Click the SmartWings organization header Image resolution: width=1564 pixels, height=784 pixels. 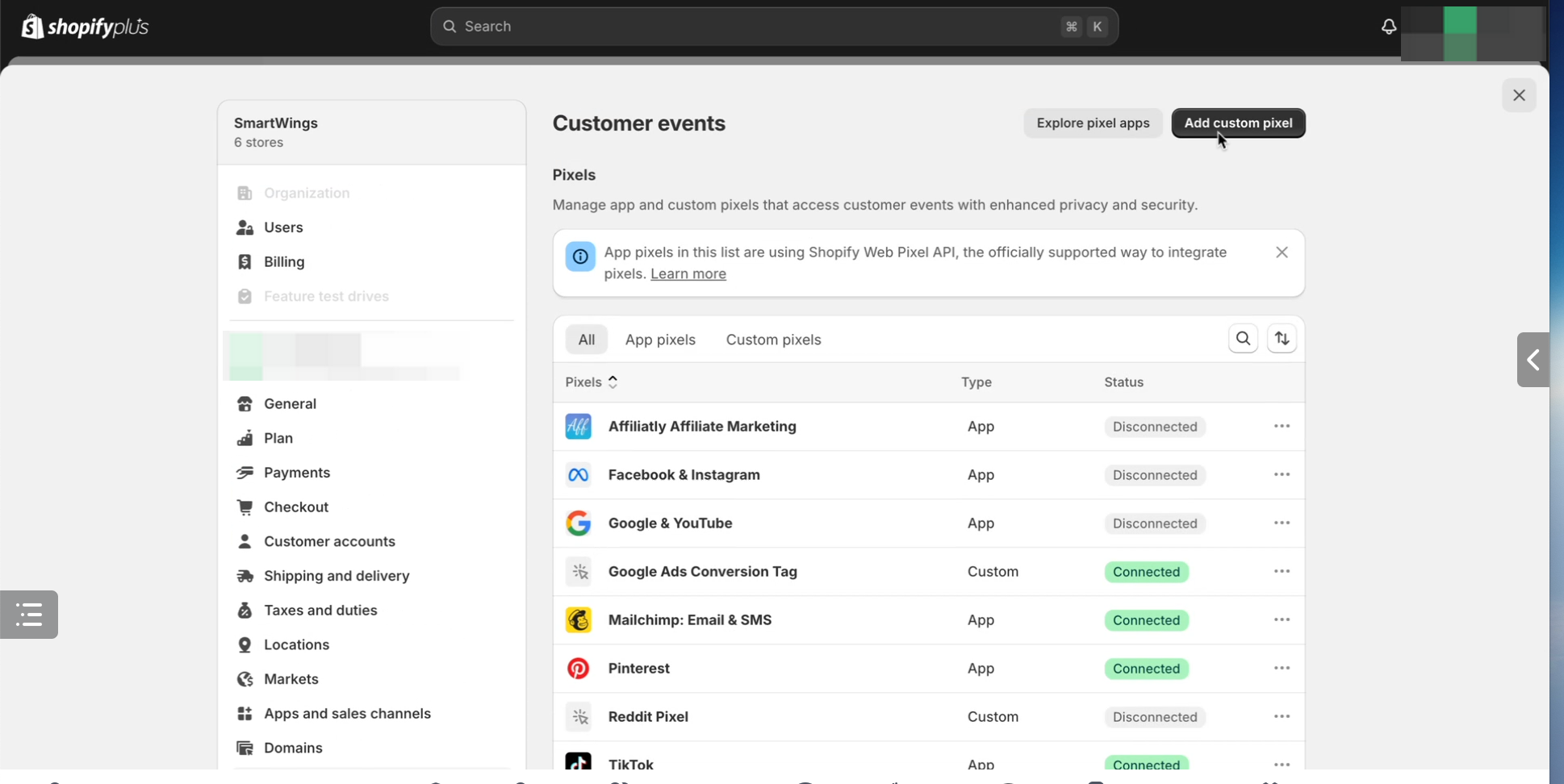point(371,132)
